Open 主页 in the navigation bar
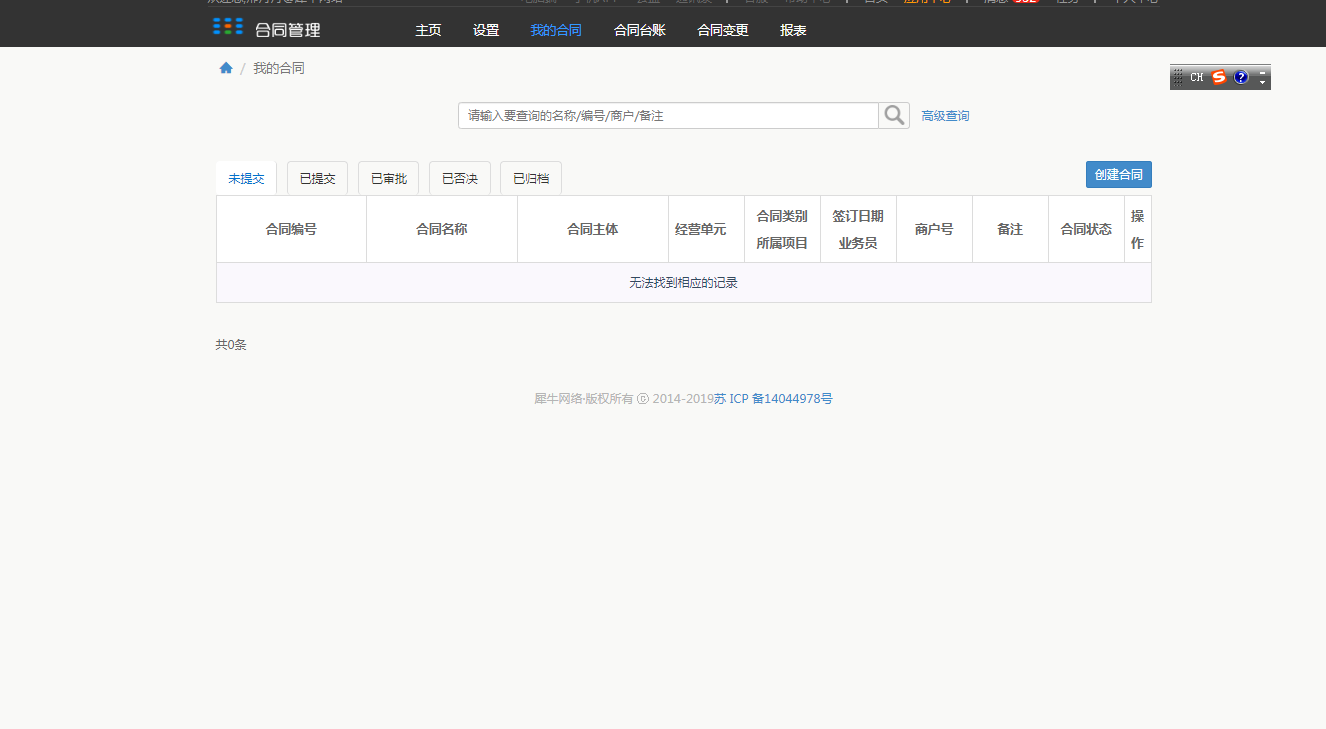Viewport: 1326px width, 729px height. pyautogui.click(x=428, y=30)
